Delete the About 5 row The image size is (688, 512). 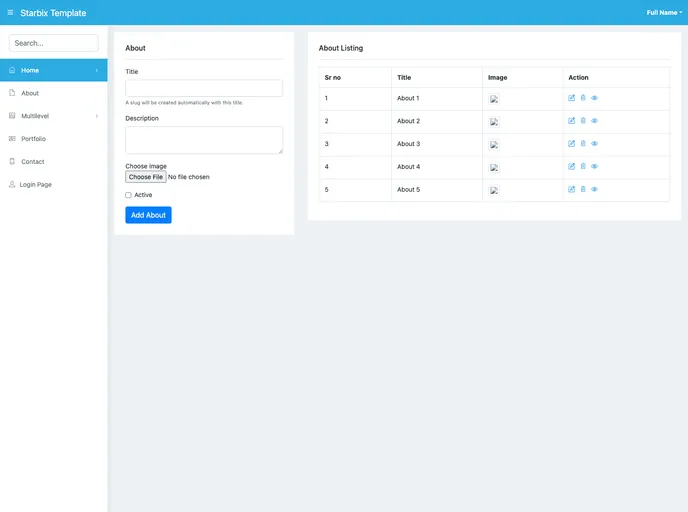coord(583,189)
